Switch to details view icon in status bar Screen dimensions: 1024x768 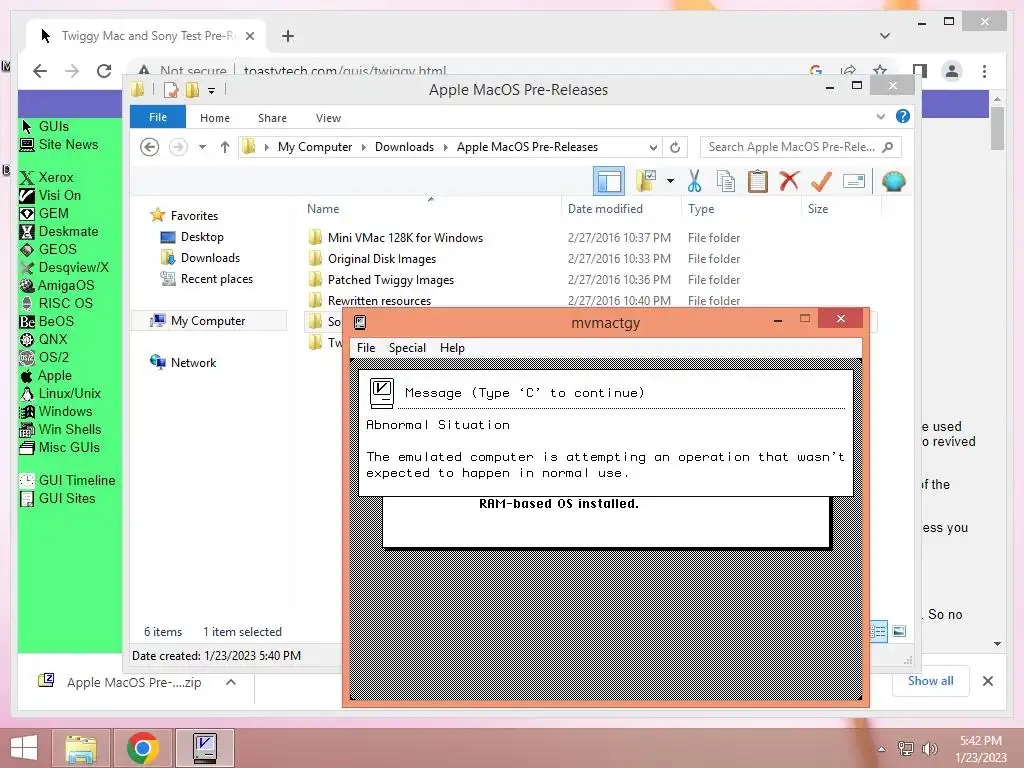879,631
